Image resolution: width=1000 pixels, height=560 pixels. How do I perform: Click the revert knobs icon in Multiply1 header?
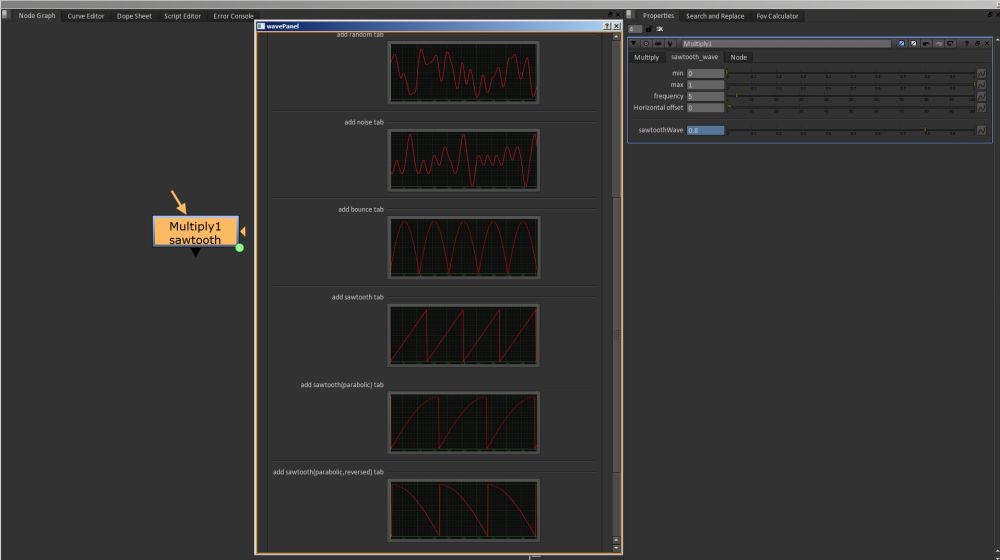(950, 43)
